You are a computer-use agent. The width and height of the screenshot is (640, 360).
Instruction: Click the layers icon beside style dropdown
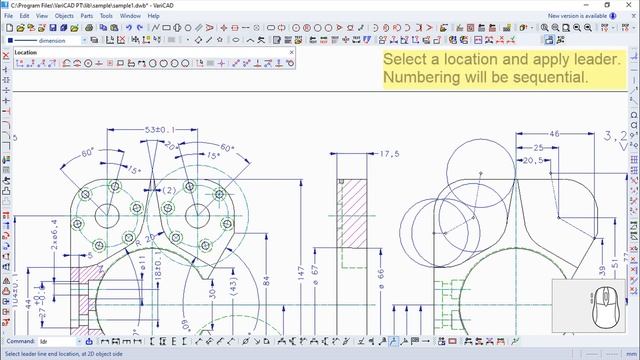click(x=95, y=40)
